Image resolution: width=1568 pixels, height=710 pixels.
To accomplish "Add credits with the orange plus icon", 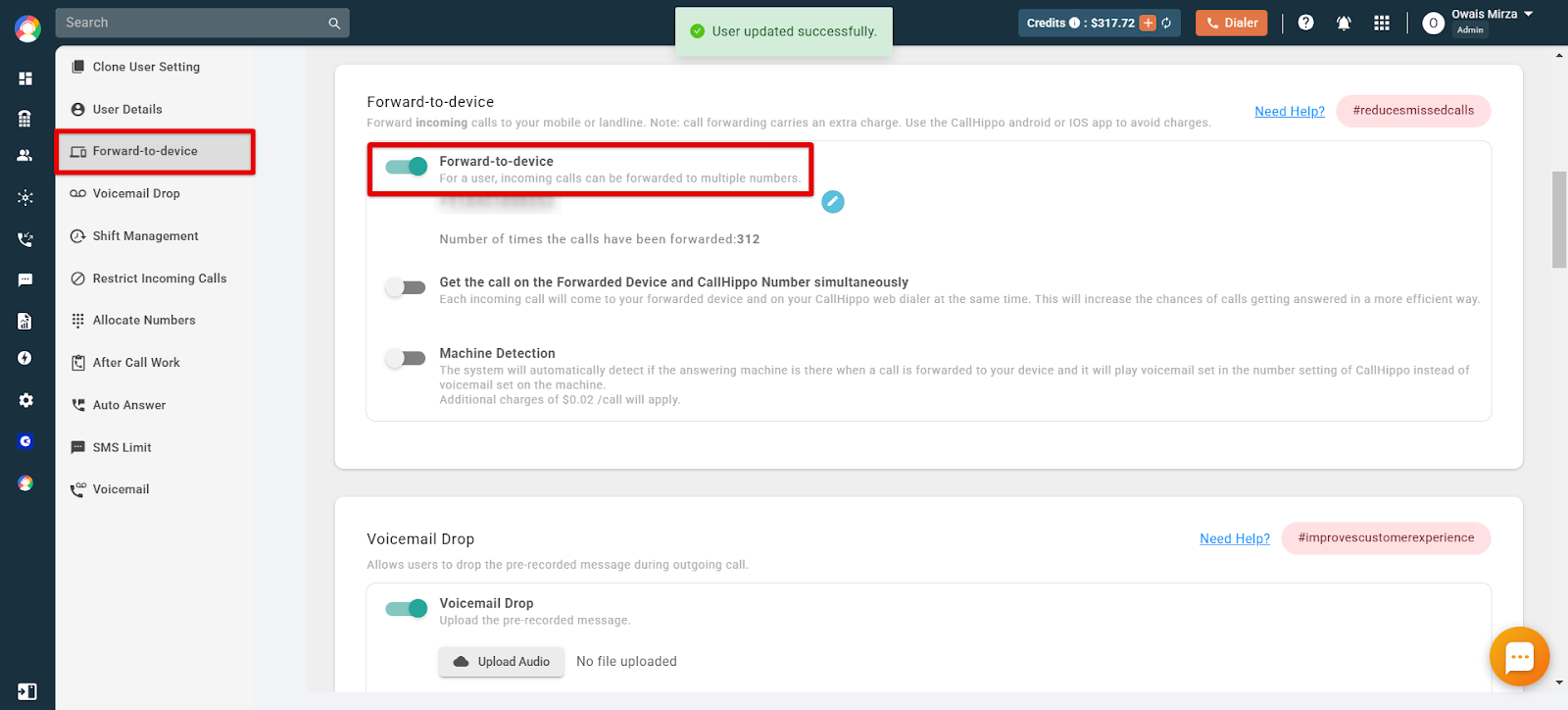I will pyautogui.click(x=1148, y=23).
